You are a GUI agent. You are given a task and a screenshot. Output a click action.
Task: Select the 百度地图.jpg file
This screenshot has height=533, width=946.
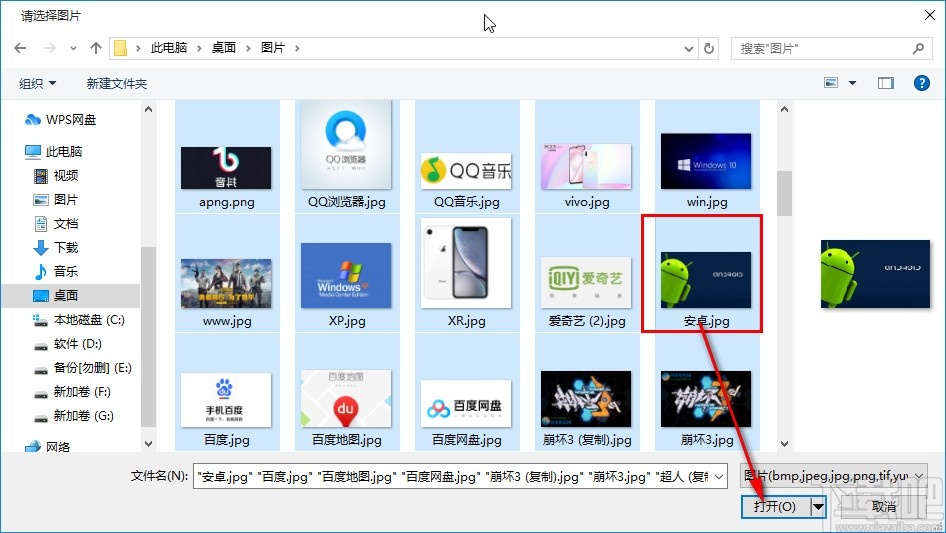point(347,392)
